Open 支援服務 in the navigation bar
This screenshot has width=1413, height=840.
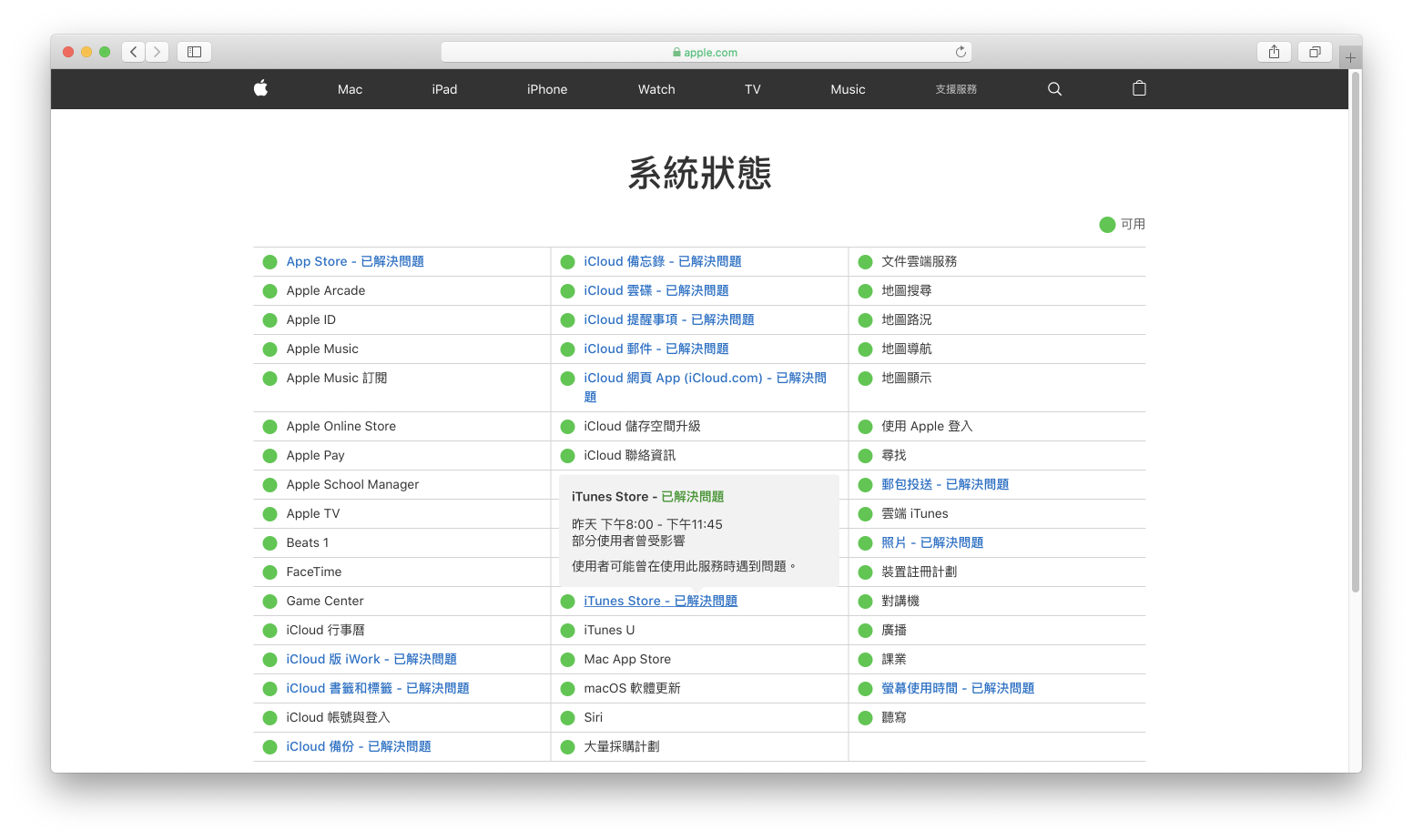pos(956,89)
